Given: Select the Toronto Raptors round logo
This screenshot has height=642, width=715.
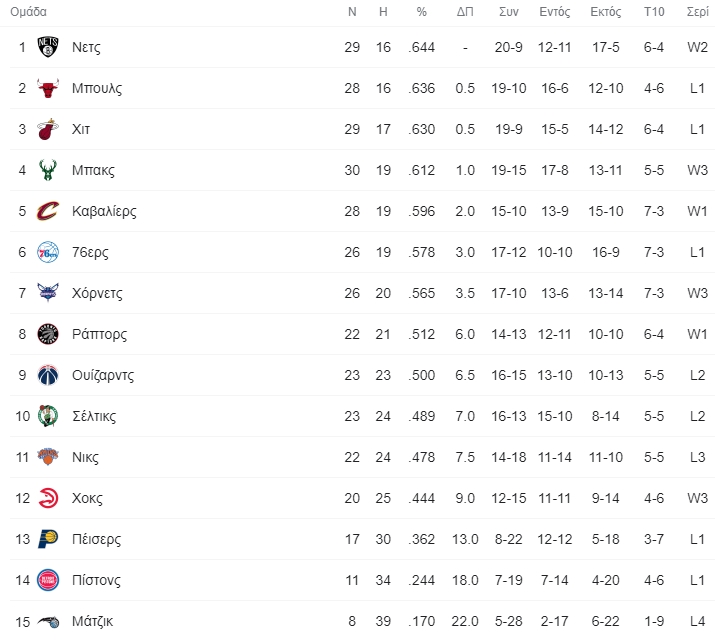Looking at the screenshot, I should tap(48, 334).
